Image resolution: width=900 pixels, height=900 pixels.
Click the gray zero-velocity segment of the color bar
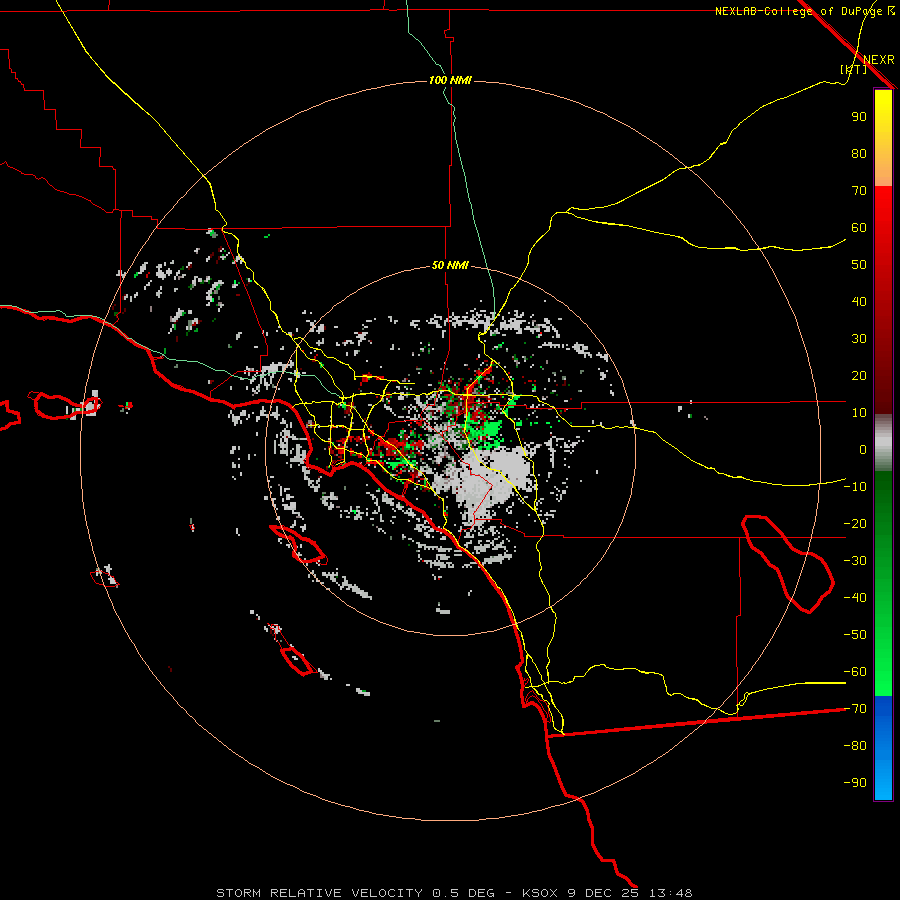(883, 443)
